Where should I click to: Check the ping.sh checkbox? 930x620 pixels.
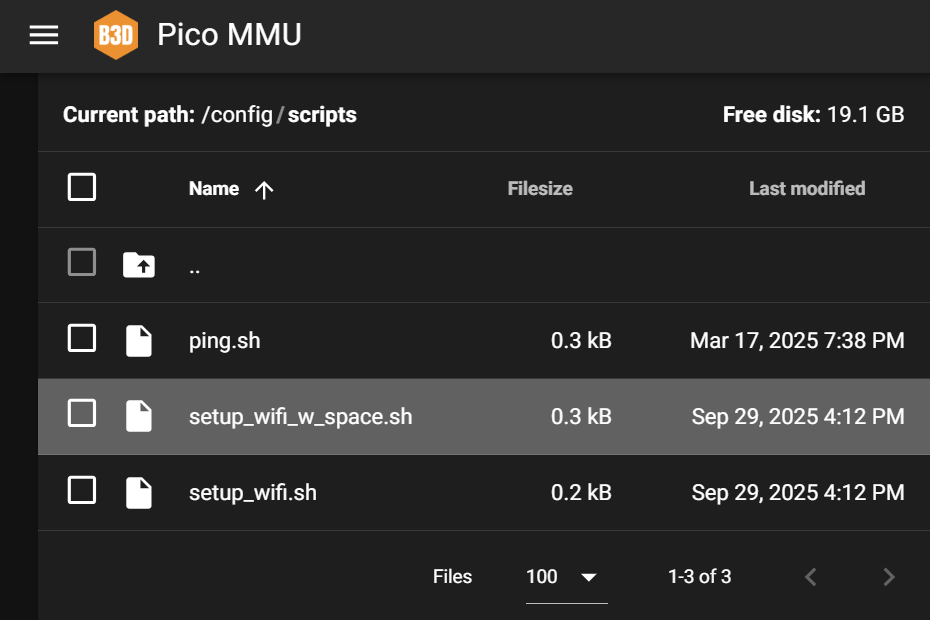coord(82,339)
